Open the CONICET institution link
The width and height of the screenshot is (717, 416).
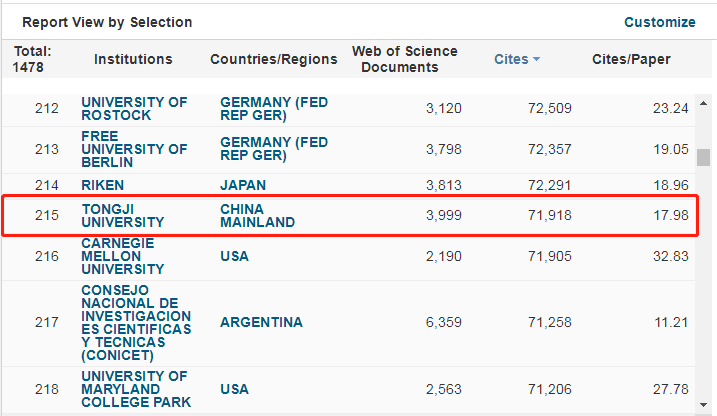point(136,322)
